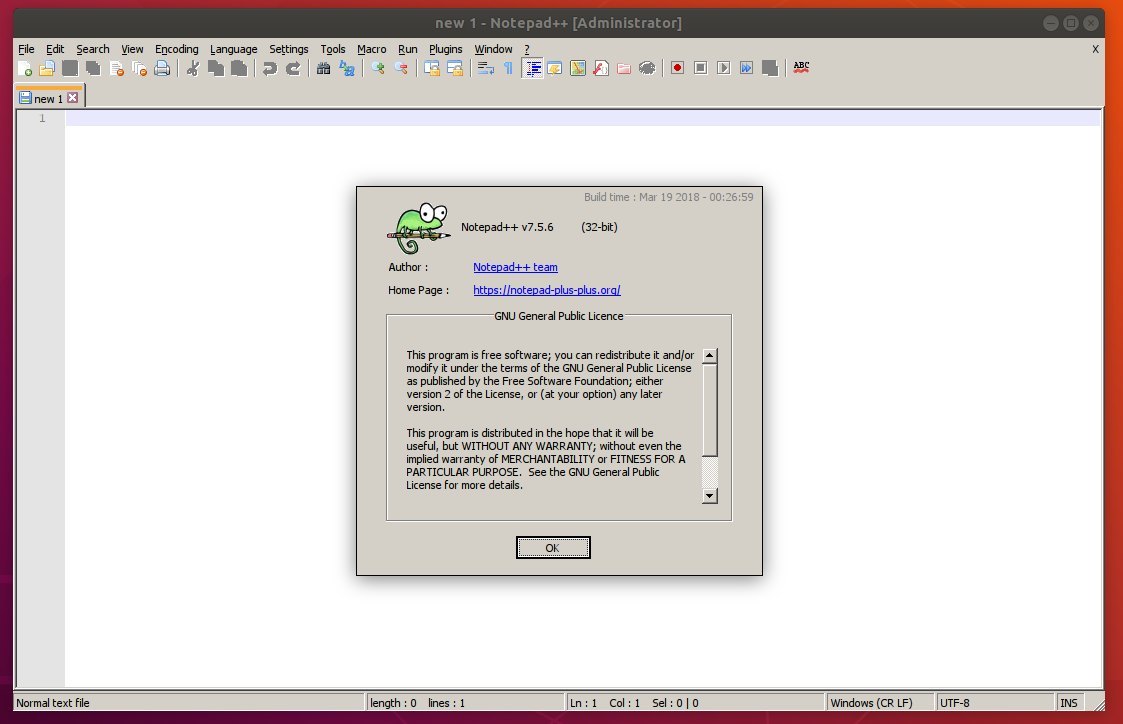Click 'Windows (CR LF)' in status bar
Viewport: 1123px width, 724px height.
[872, 703]
